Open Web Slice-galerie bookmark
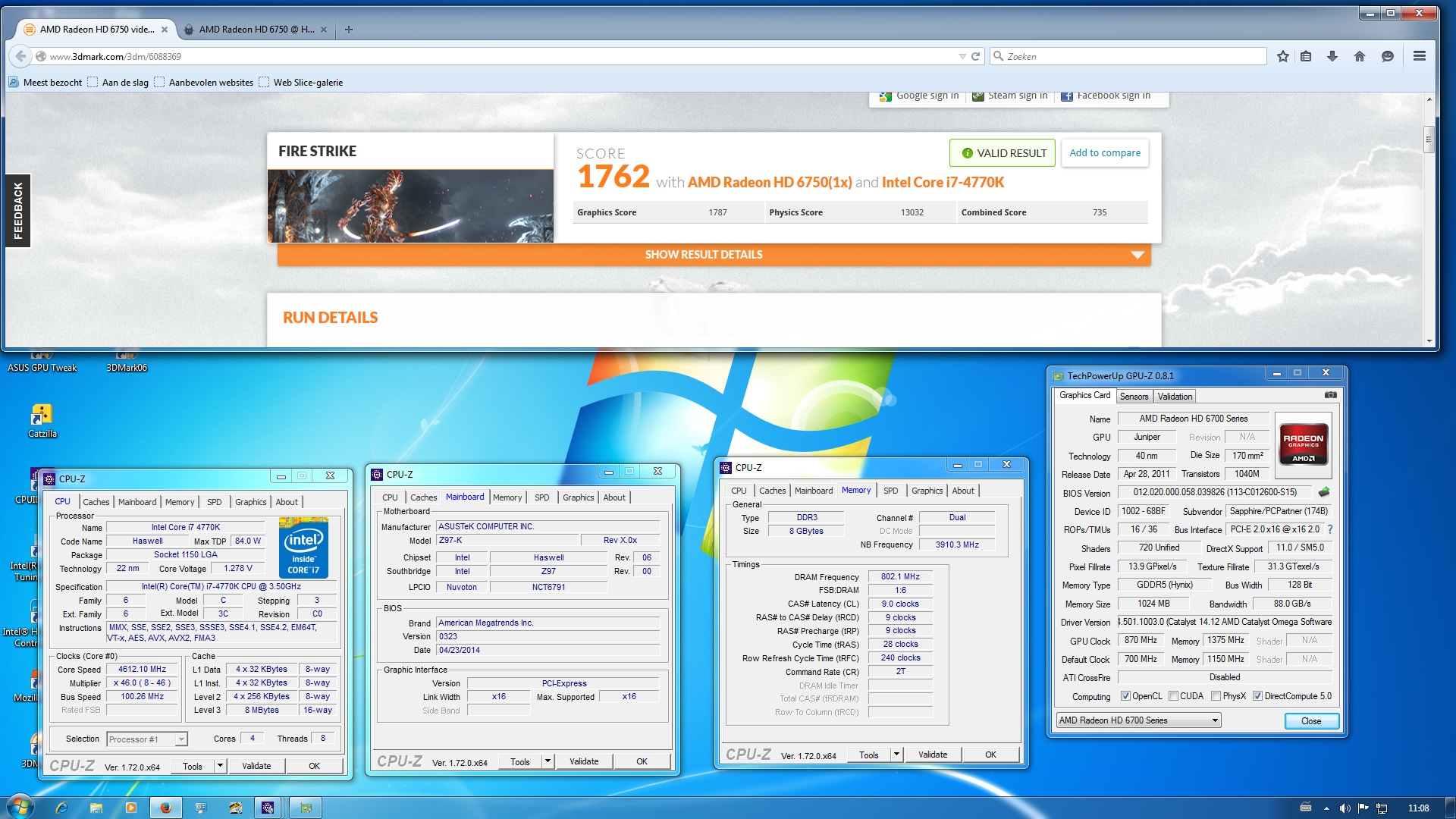This screenshot has height=819, width=1456. (301, 83)
